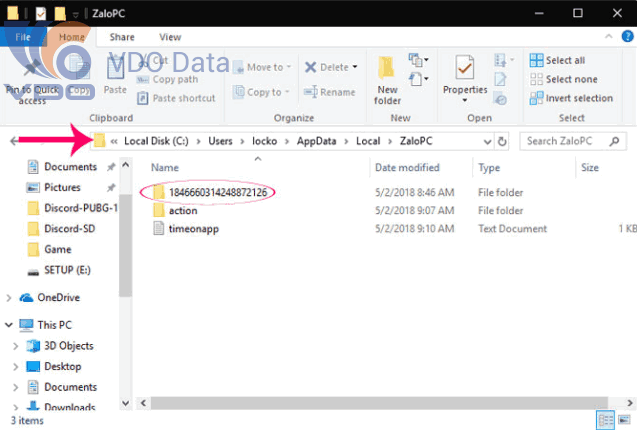Click Users in the address path

(221, 141)
